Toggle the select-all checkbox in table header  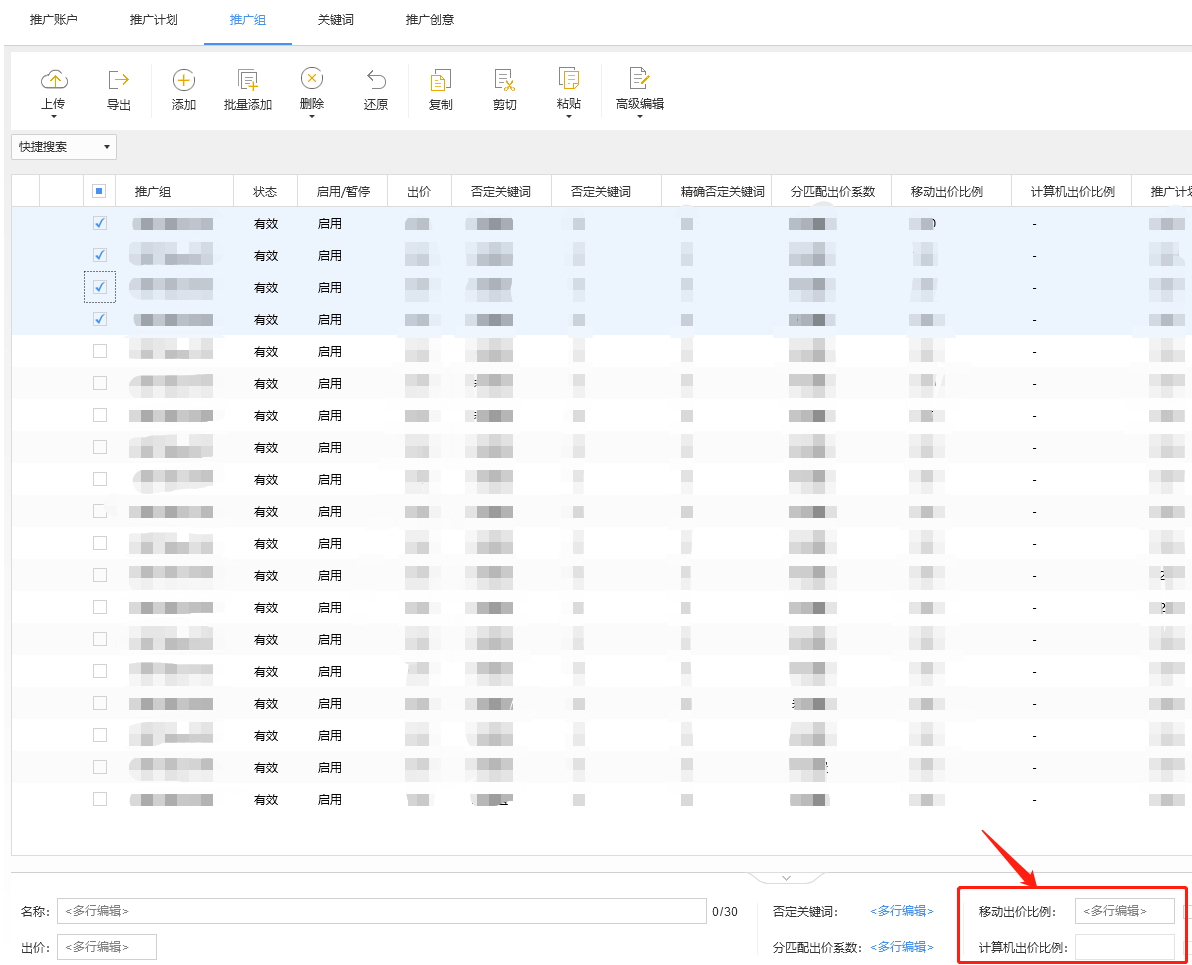click(x=99, y=191)
